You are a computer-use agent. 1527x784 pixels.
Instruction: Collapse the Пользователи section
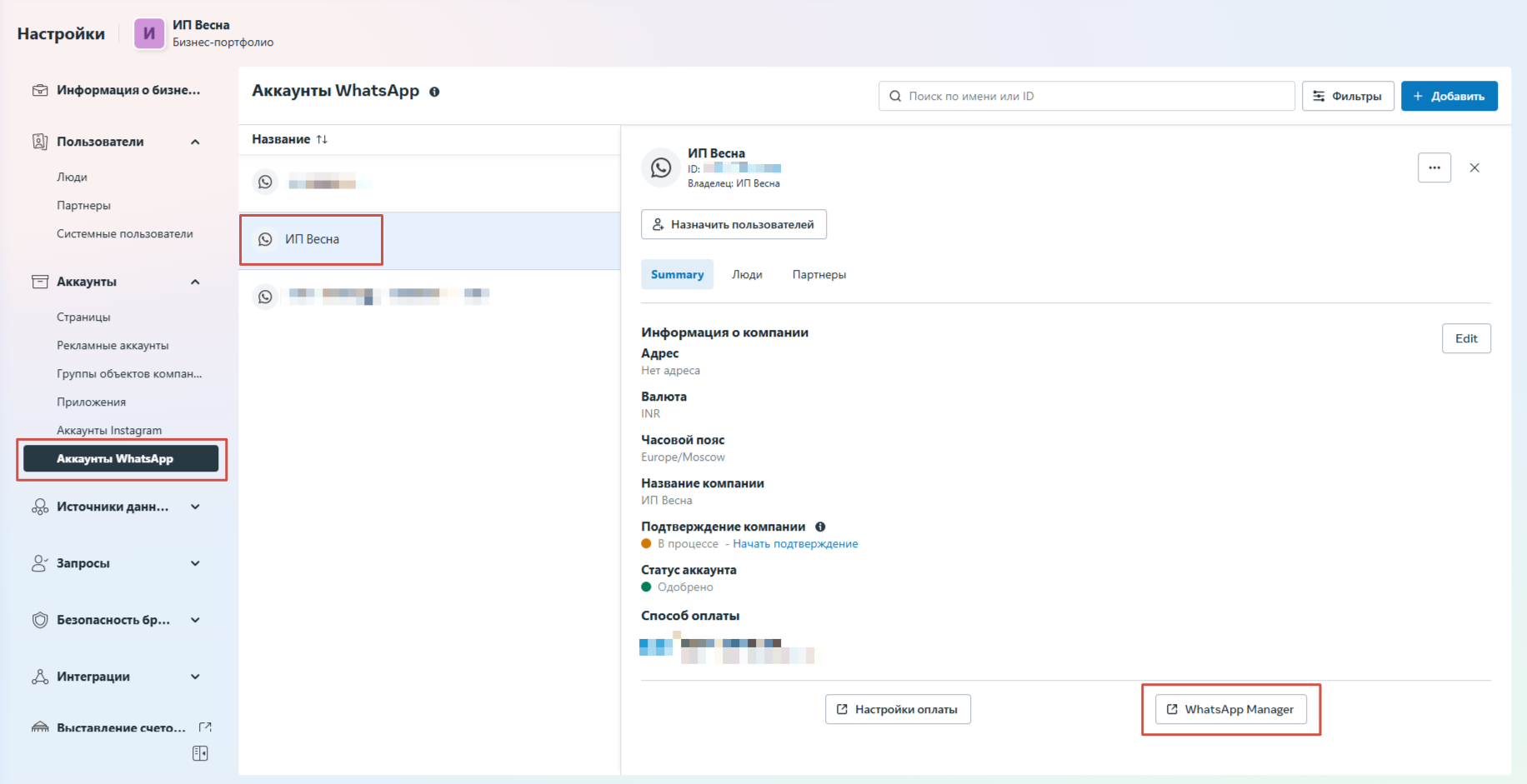tap(195, 142)
